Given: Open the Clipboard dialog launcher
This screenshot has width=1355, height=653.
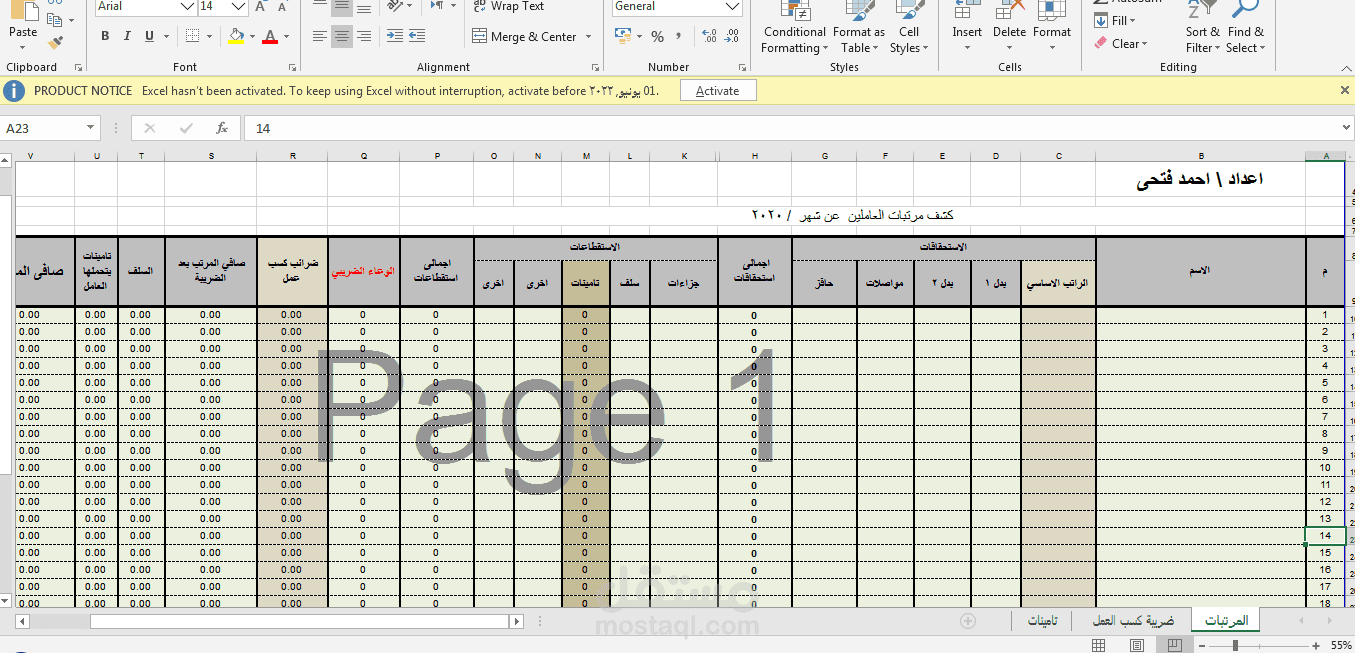Looking at the screenshot, I should pyautogui.click(x=78, y=68).
